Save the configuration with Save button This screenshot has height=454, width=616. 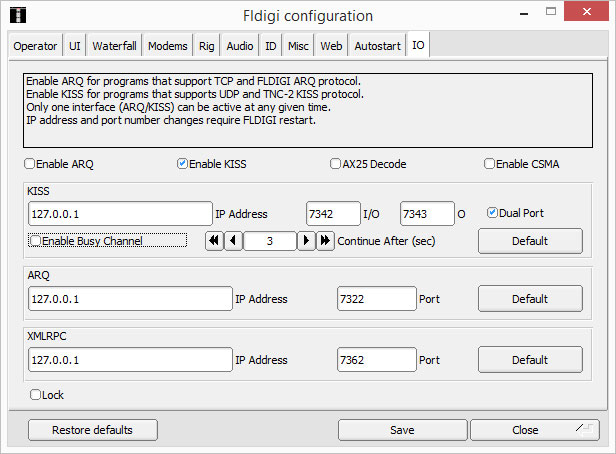point(402,430)
